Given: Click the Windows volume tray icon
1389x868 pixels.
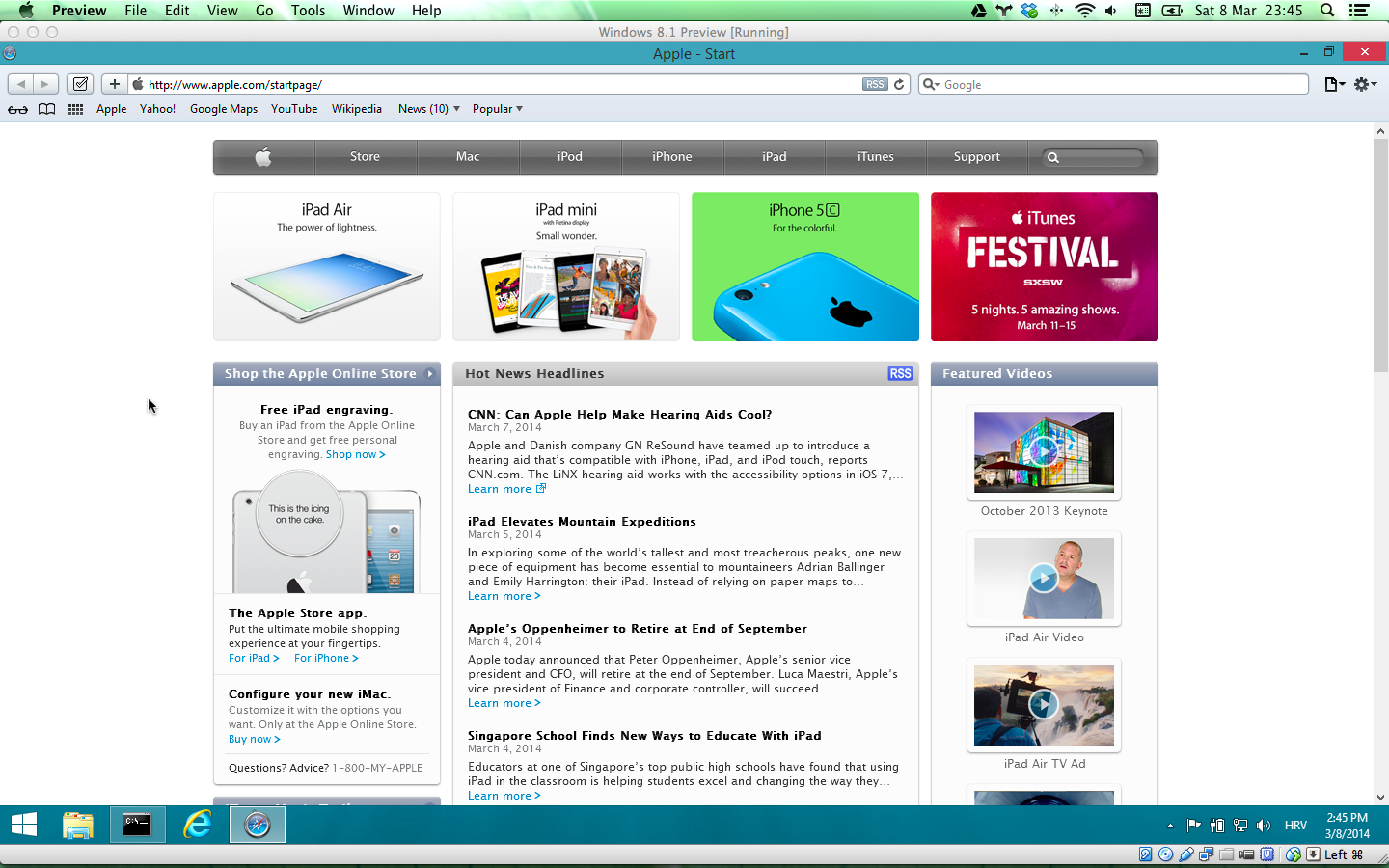Looking at the screenshot, I should [x=1264, y=826].
